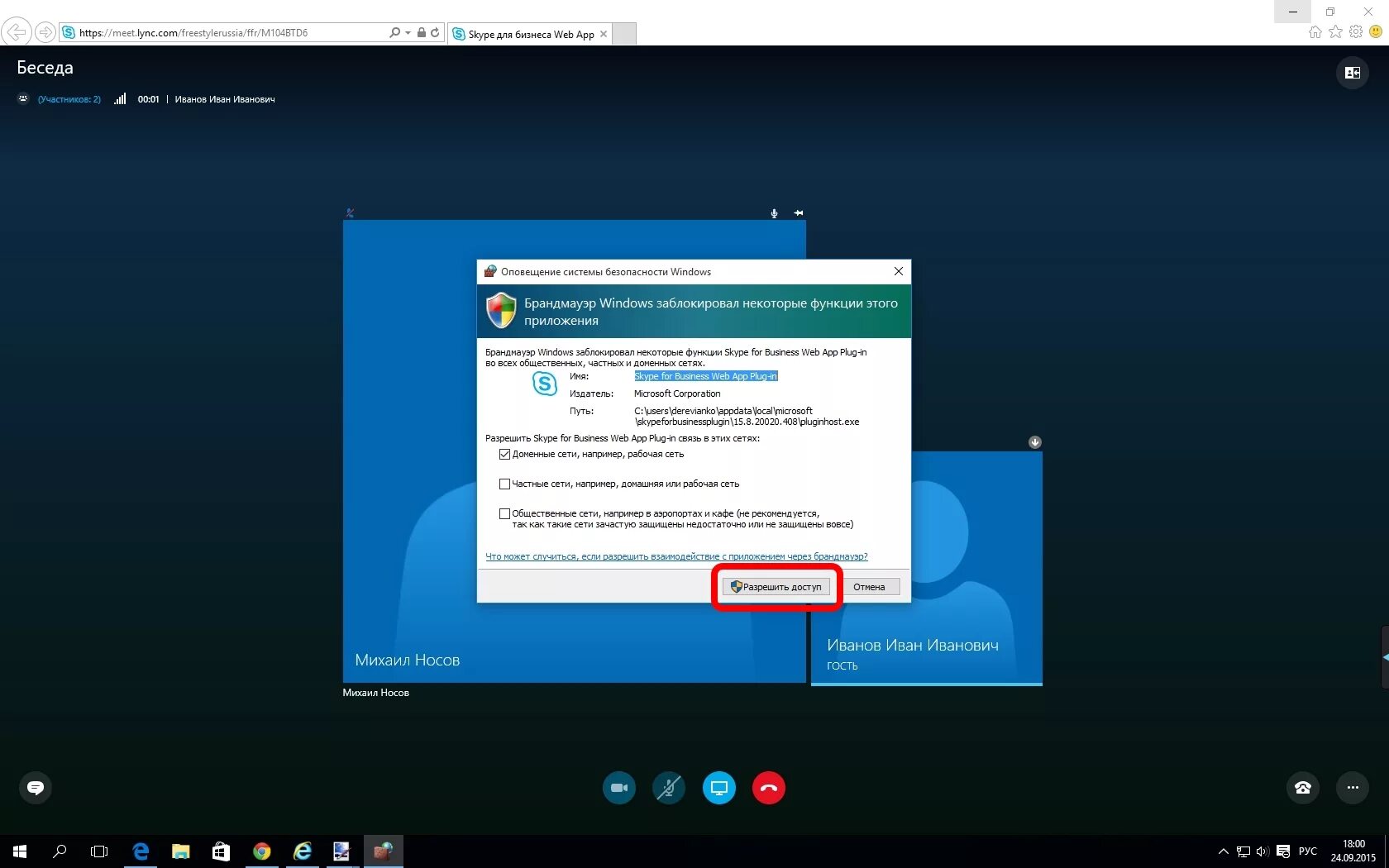Image resolution: width=1389 pixels, height=868 pixels.
Task: Launch Microsoft Edge from taskbar
Action: (141, 851)
